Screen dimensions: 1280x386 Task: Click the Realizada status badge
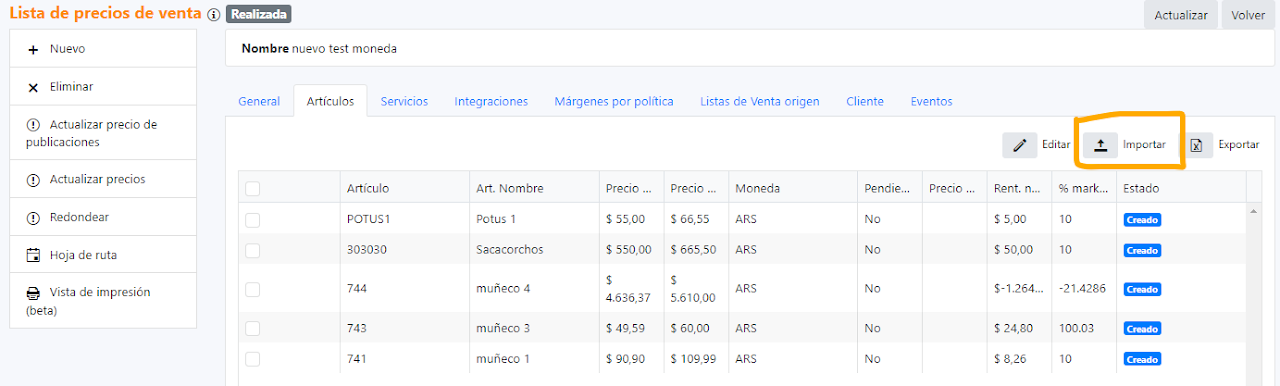point(258,15)
